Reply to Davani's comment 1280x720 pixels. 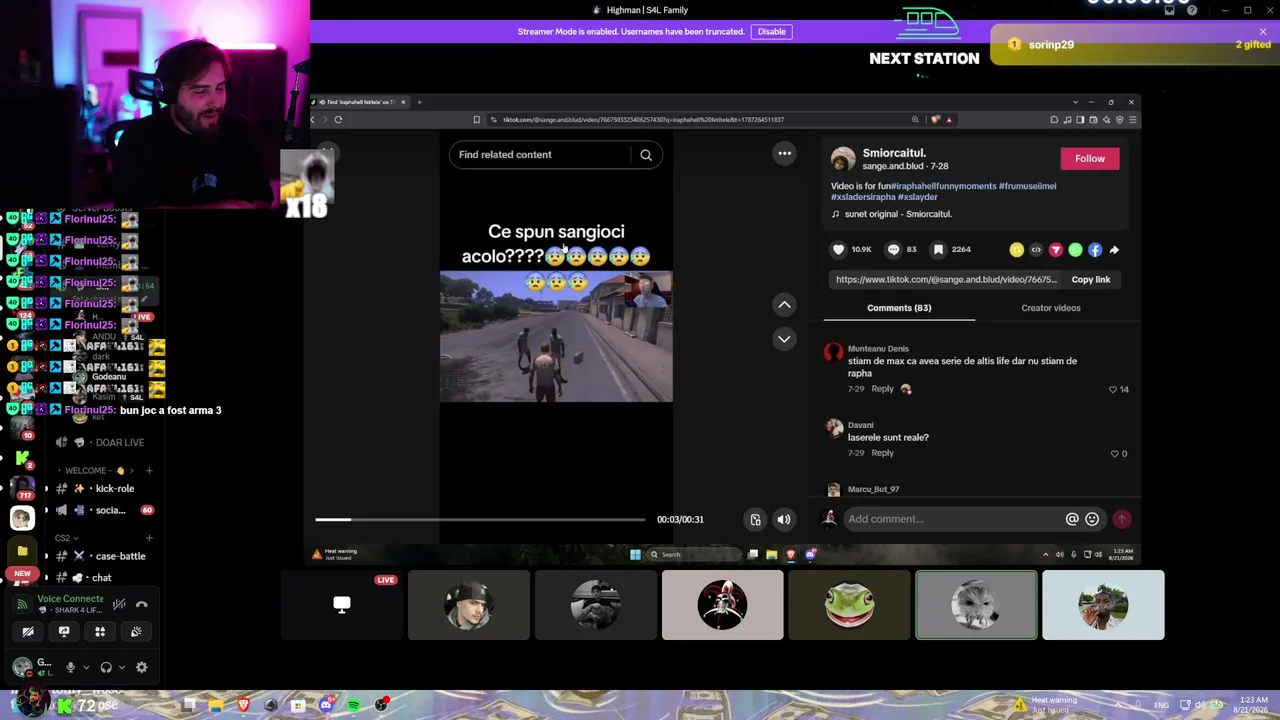[x=882, y=453]
